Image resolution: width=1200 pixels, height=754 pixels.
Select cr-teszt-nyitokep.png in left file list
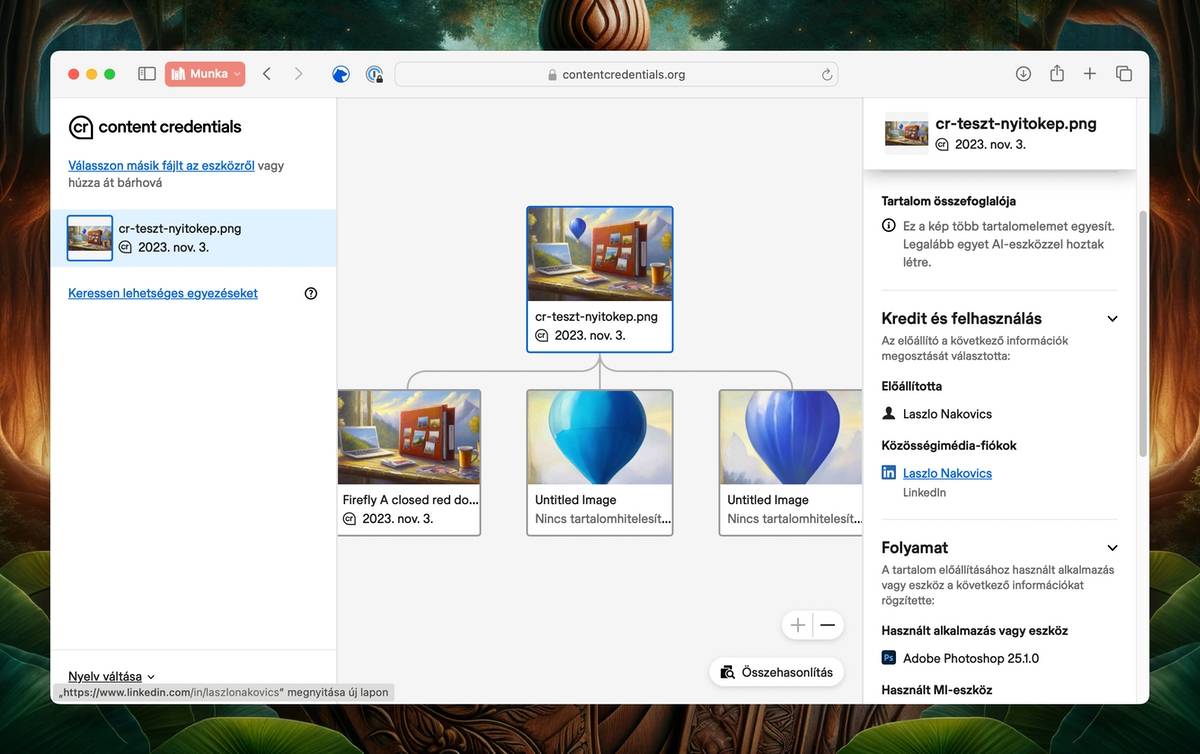[x=193, y=238]
